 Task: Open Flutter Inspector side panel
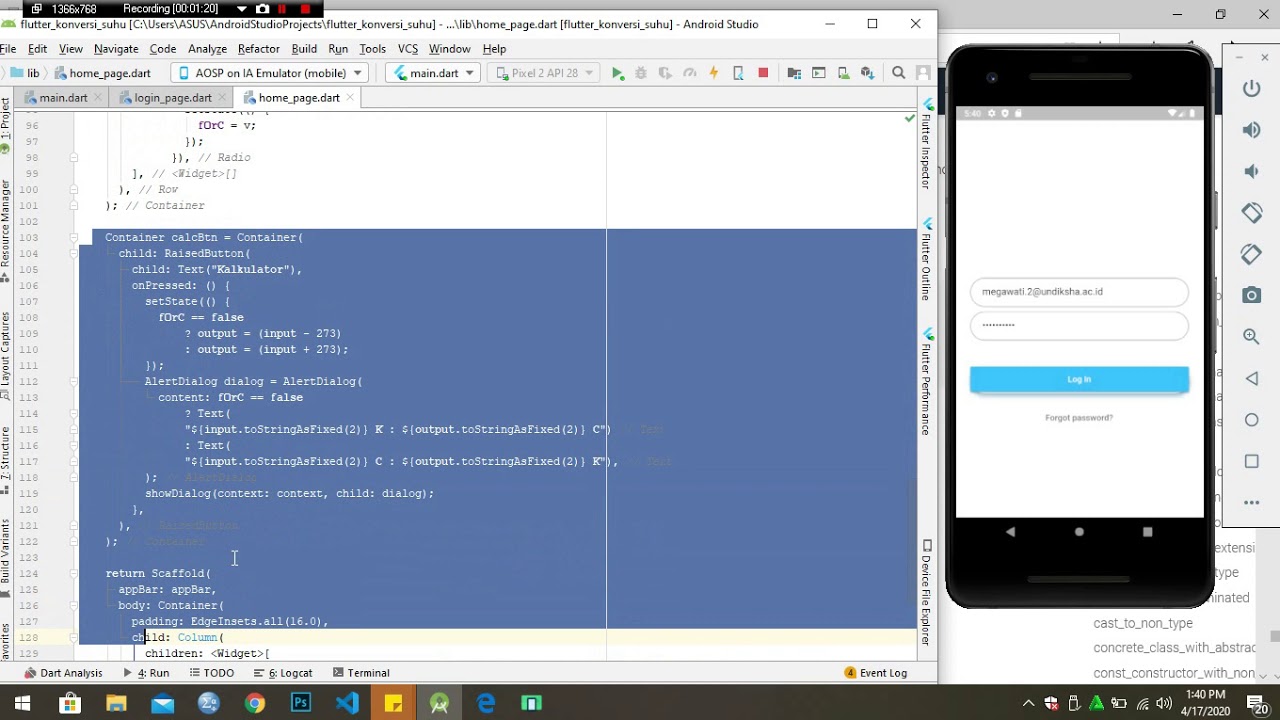[927, 145]
